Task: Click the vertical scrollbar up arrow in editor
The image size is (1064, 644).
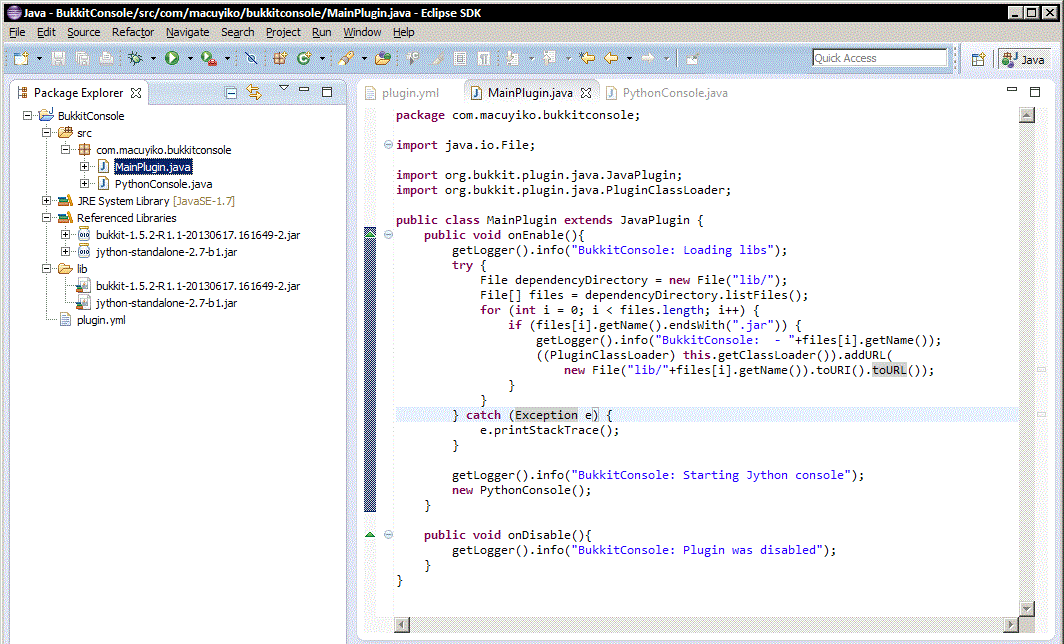Action: click(1027, 115)
